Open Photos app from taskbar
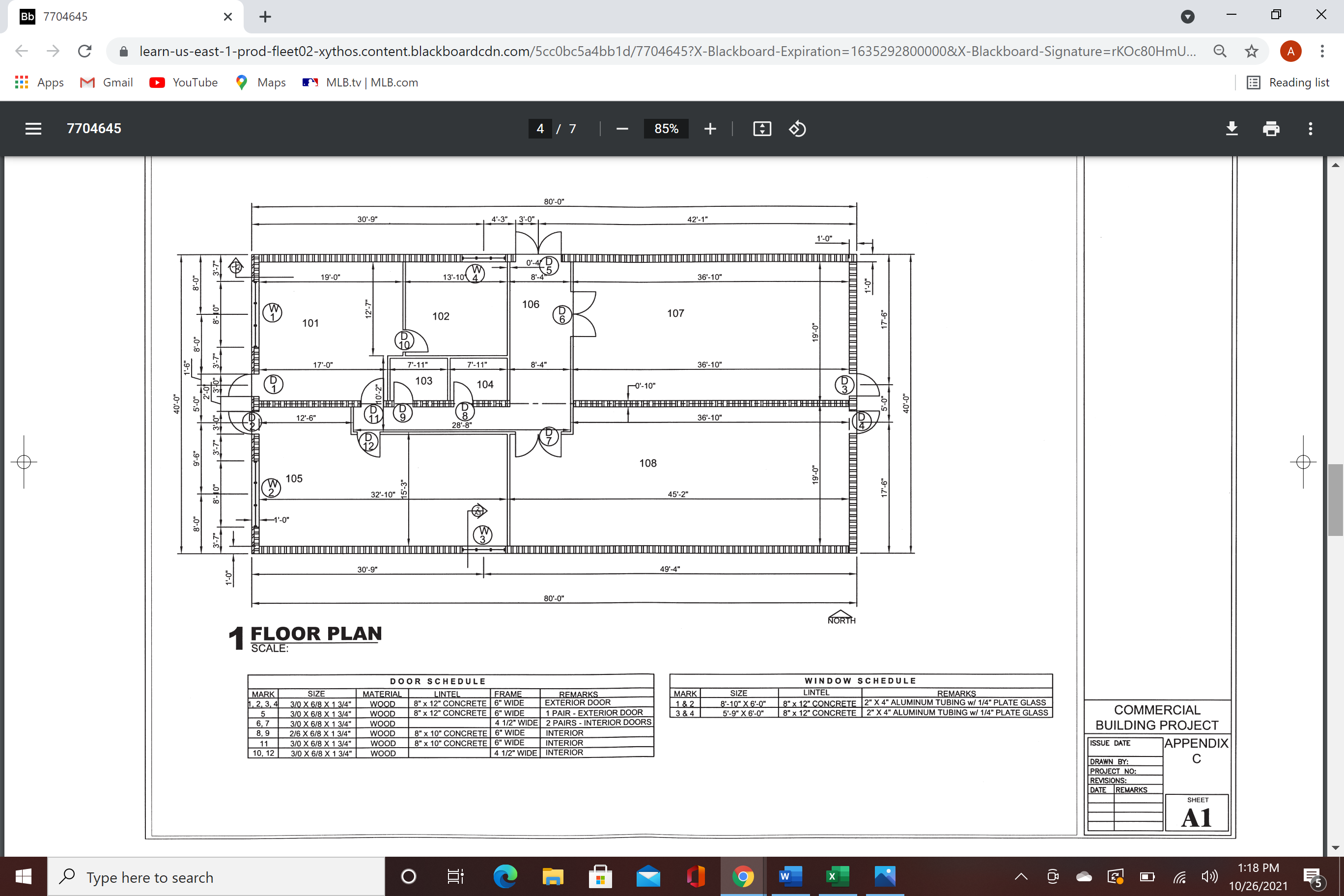1344x896 pixels. point(885,876)
